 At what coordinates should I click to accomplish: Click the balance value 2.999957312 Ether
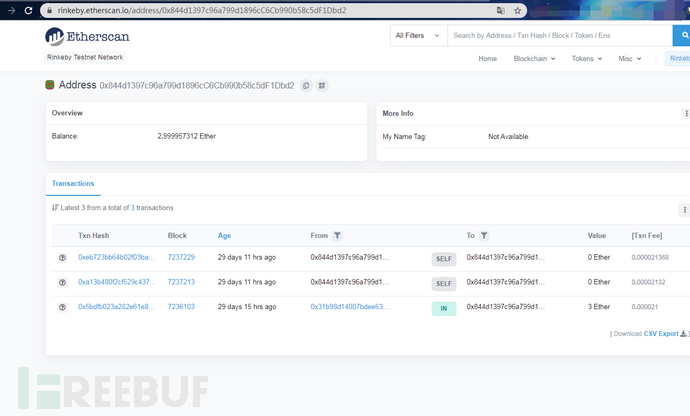point(187,136)
